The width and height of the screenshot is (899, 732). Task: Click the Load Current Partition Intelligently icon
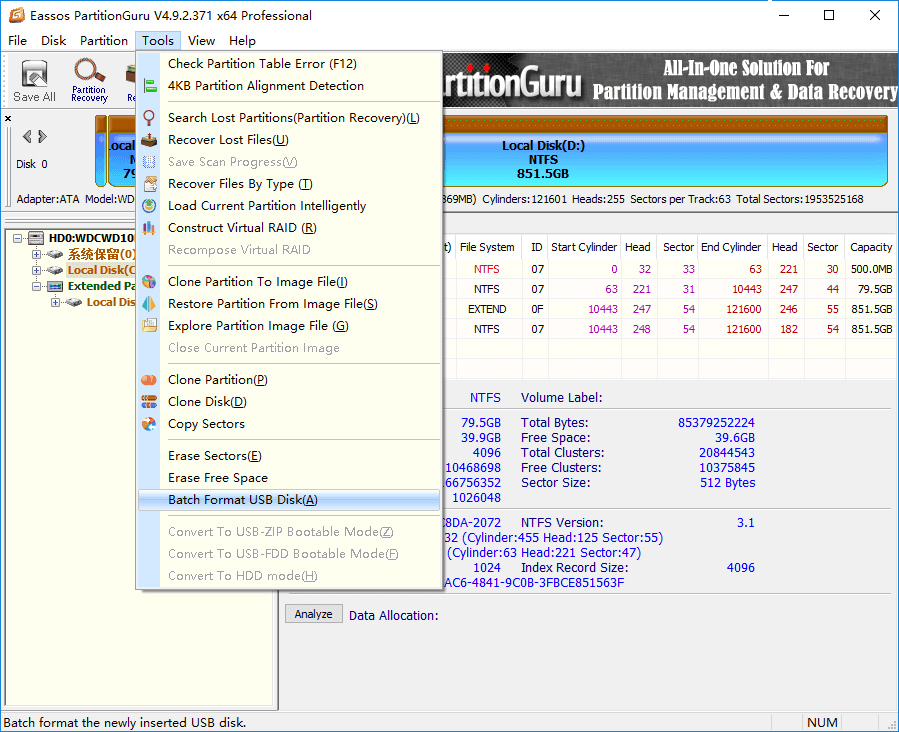click(149, 206)
